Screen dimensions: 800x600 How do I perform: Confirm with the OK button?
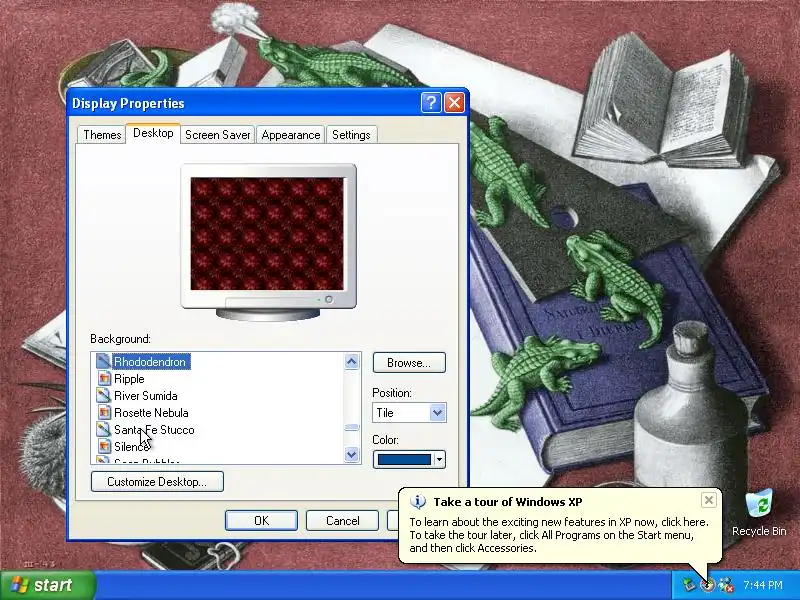pyautogui.click(x=261, y=520)
